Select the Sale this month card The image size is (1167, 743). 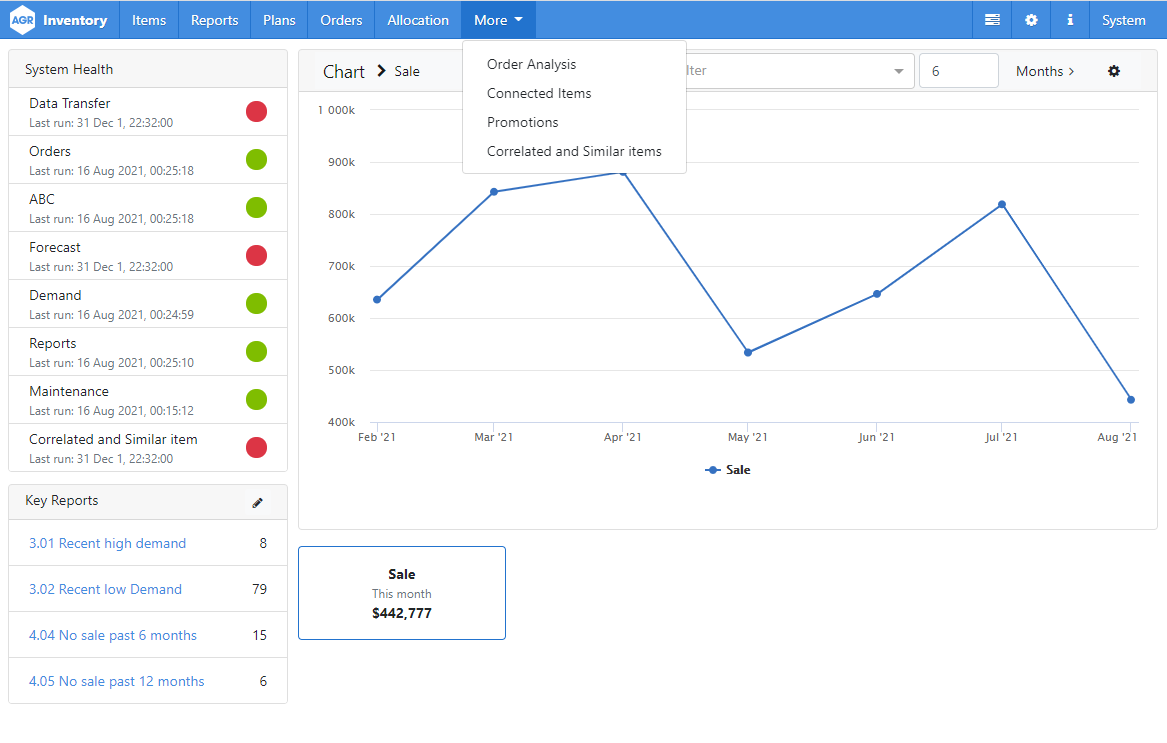pos(402,593)
